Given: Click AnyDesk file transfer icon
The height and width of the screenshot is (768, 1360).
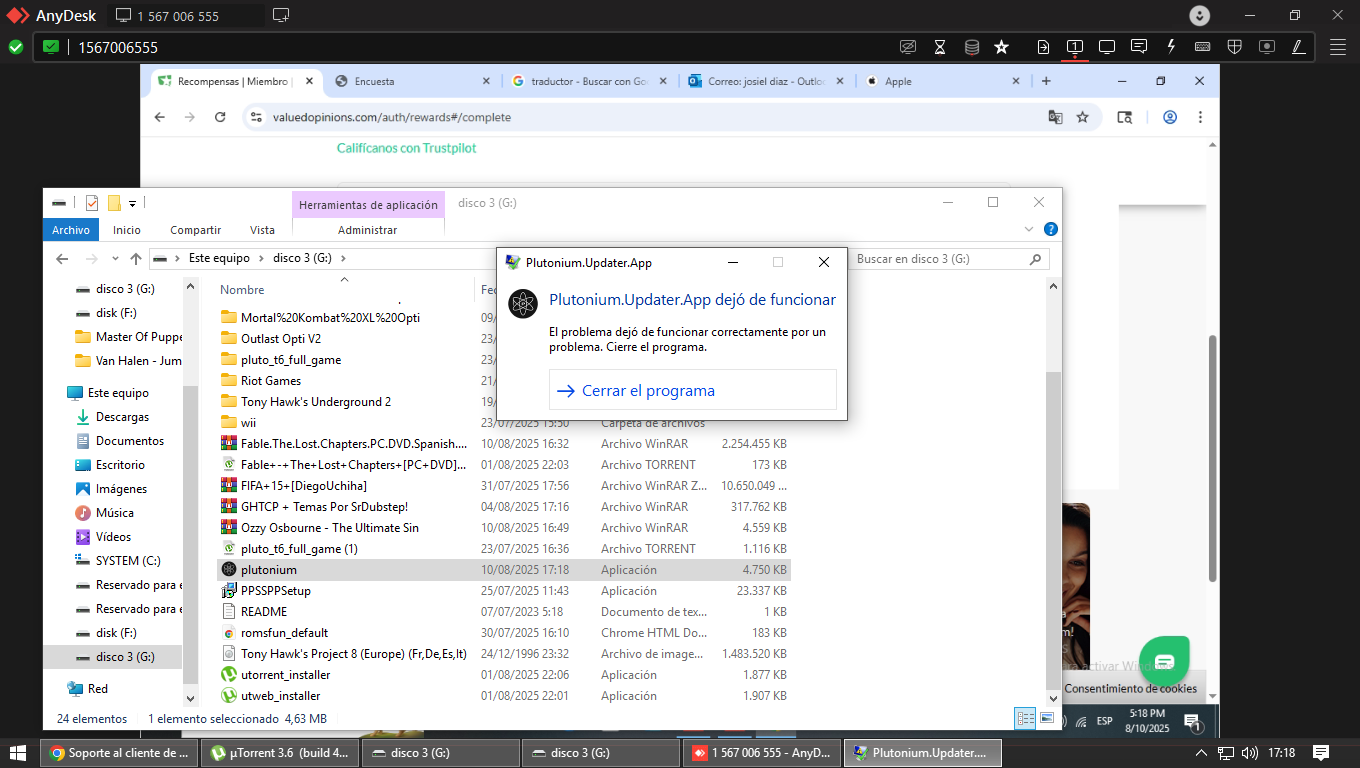Looking at the screenshot, I should (1043, 47).
